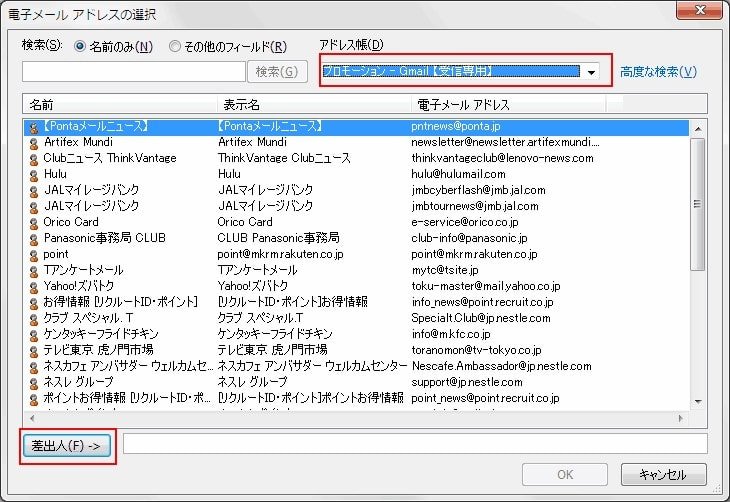Click contact icon for ネスレ グループ

pyautogui.click(x=34, y=383)
